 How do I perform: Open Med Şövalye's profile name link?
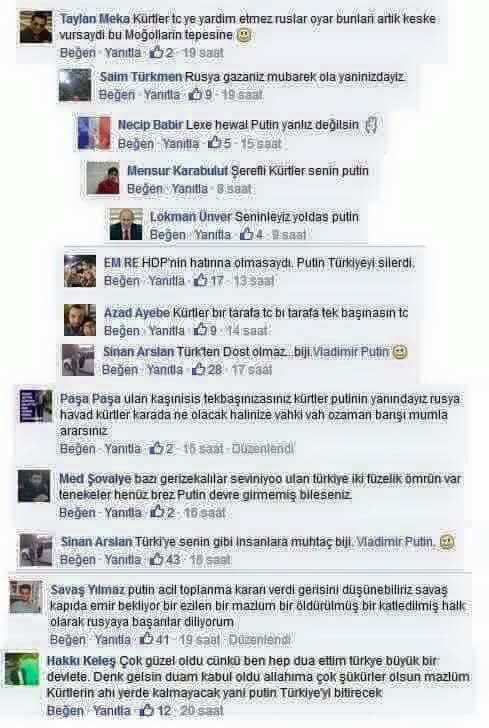[x=95, y=478]
